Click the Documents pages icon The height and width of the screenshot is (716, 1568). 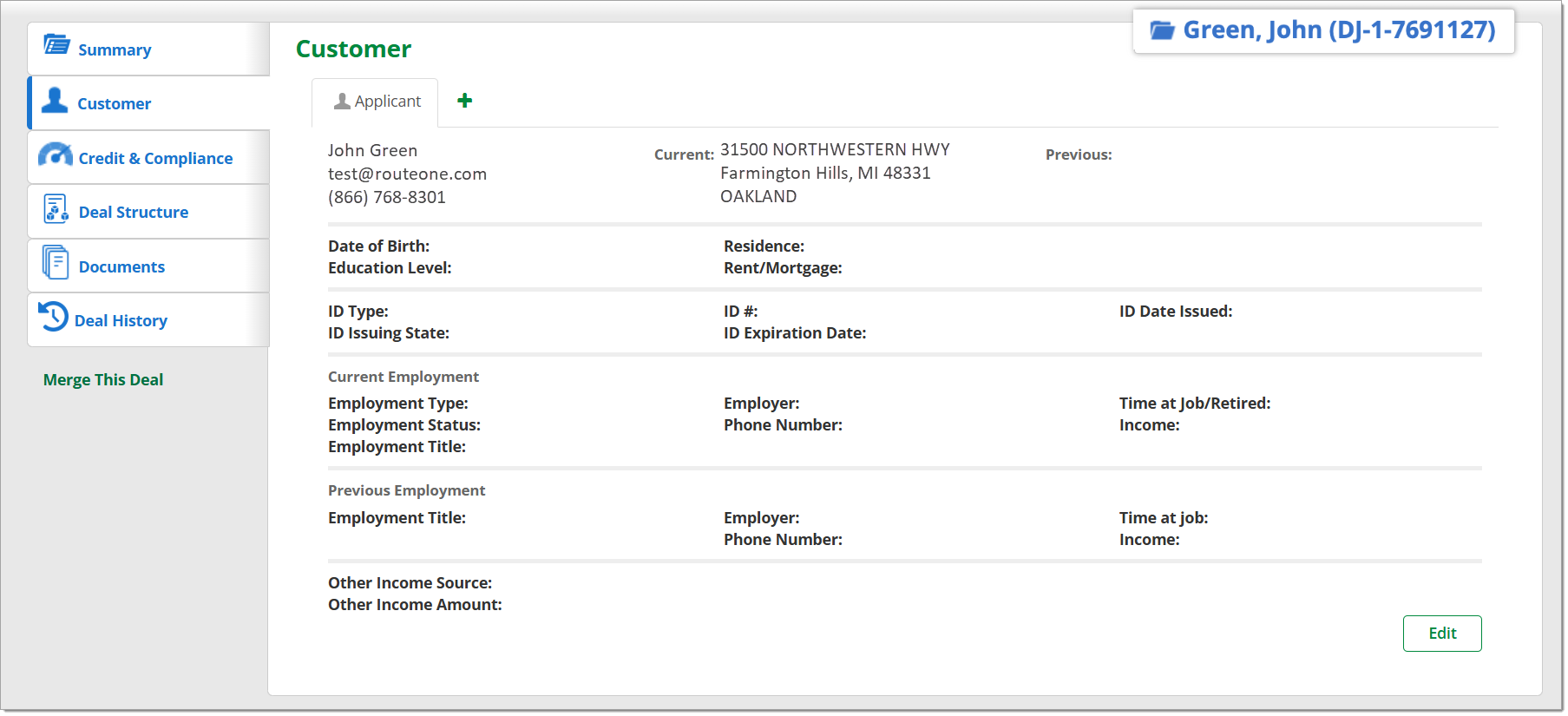click(x=56, y=262)
